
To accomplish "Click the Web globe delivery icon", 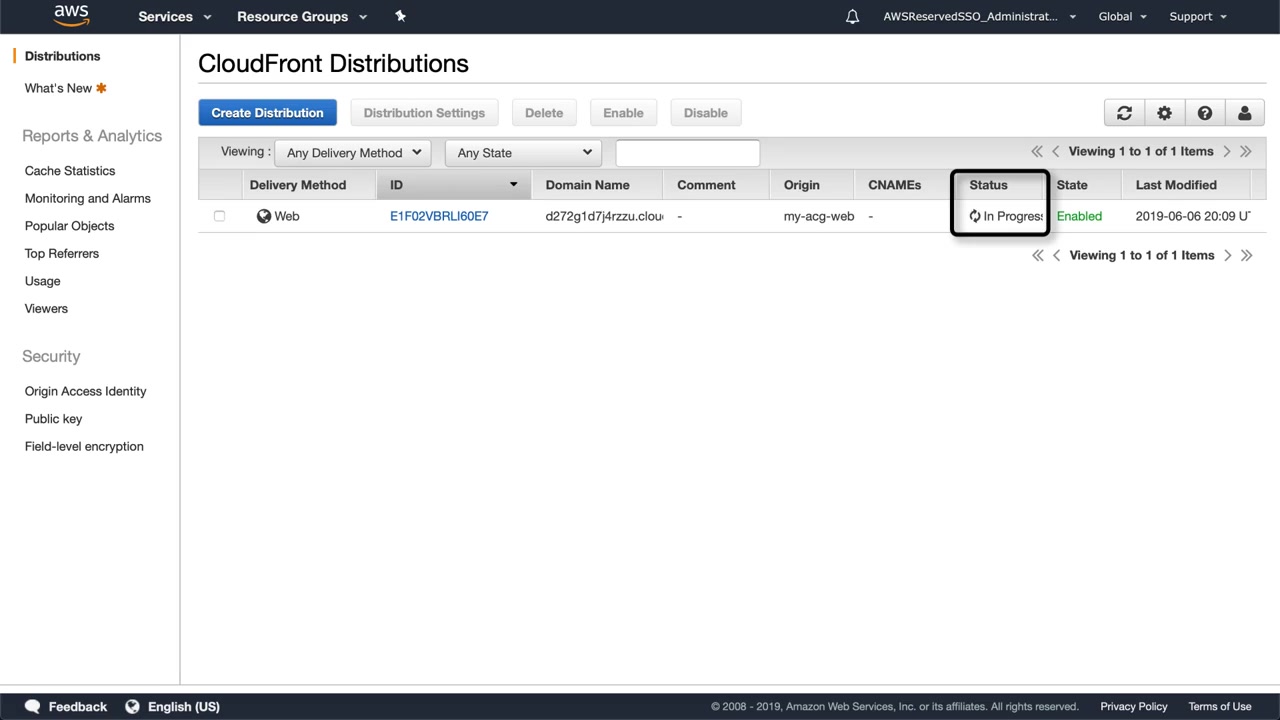I will coord(264,216).
